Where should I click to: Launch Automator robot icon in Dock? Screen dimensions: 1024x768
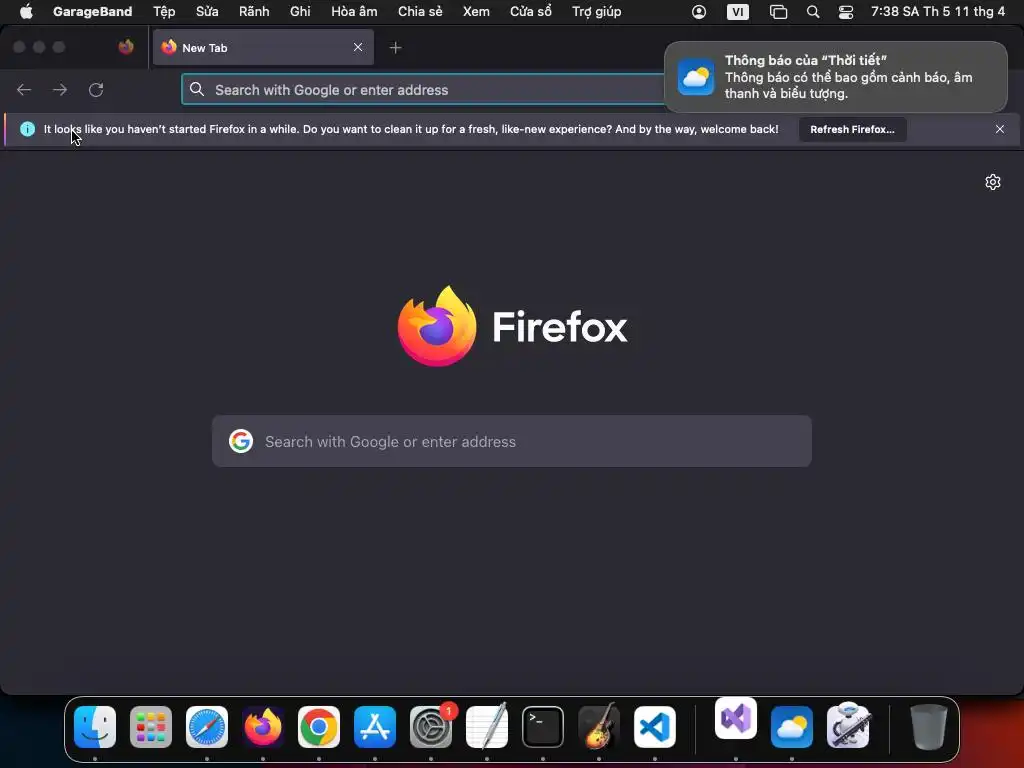pos(848,726)
